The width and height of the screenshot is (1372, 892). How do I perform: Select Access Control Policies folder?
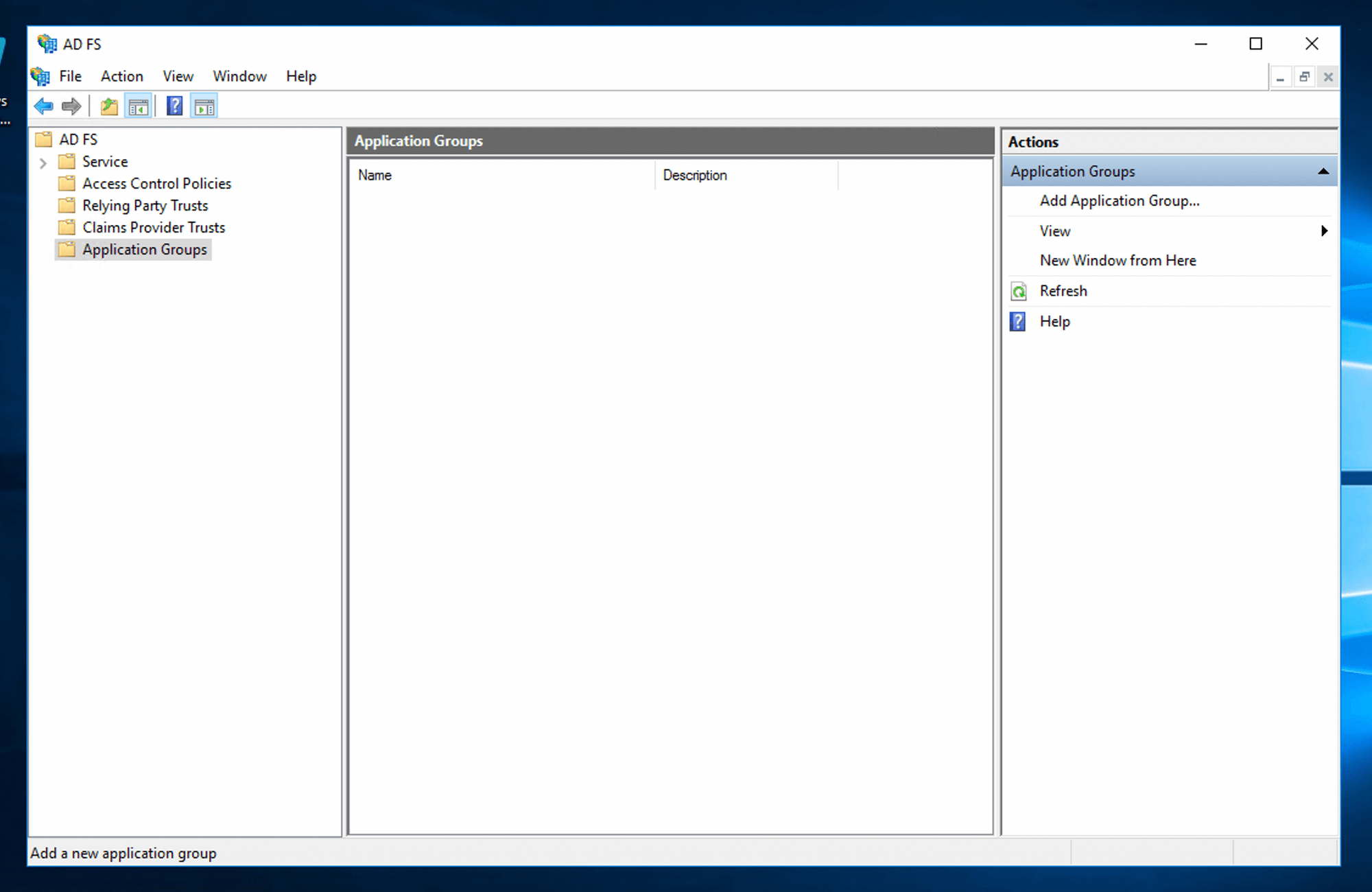pyautogui.click(x=156, y=184)
